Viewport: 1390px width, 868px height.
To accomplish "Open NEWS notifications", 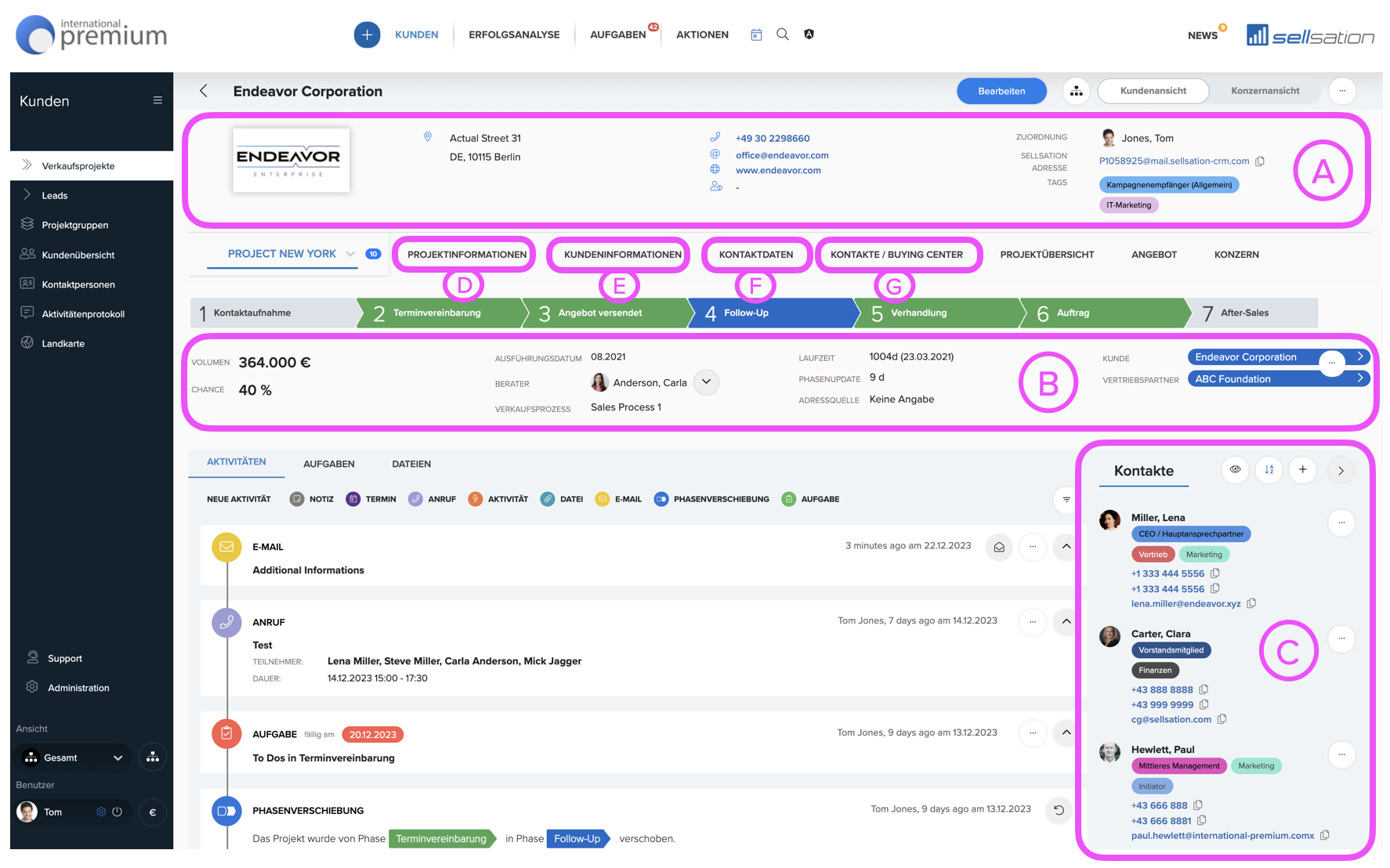I will (1203, 35).
